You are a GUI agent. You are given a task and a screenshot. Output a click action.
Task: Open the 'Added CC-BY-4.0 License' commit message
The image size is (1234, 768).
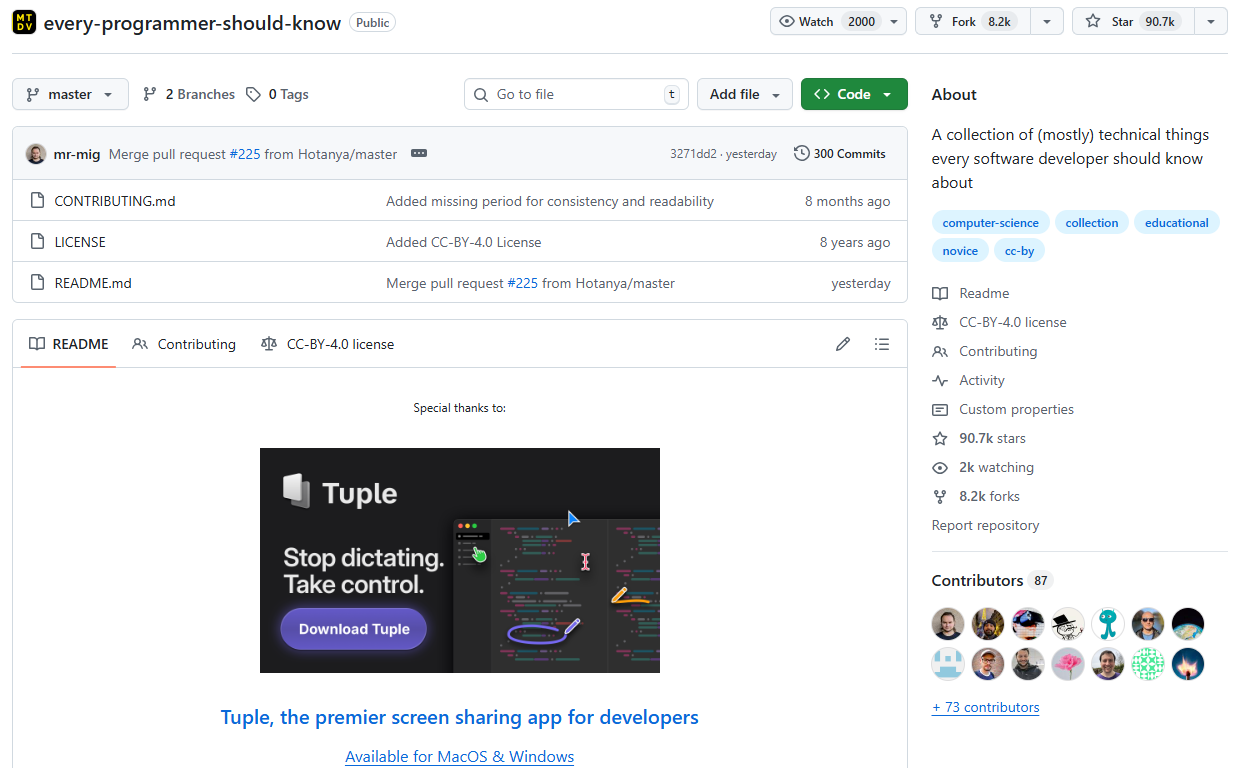464,242
